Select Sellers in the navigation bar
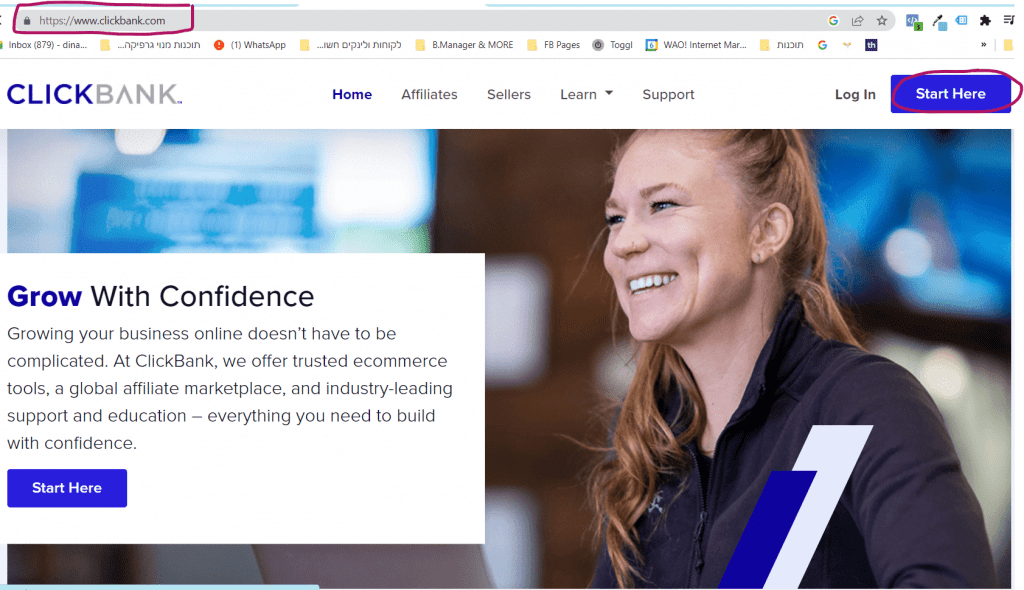 509,95
